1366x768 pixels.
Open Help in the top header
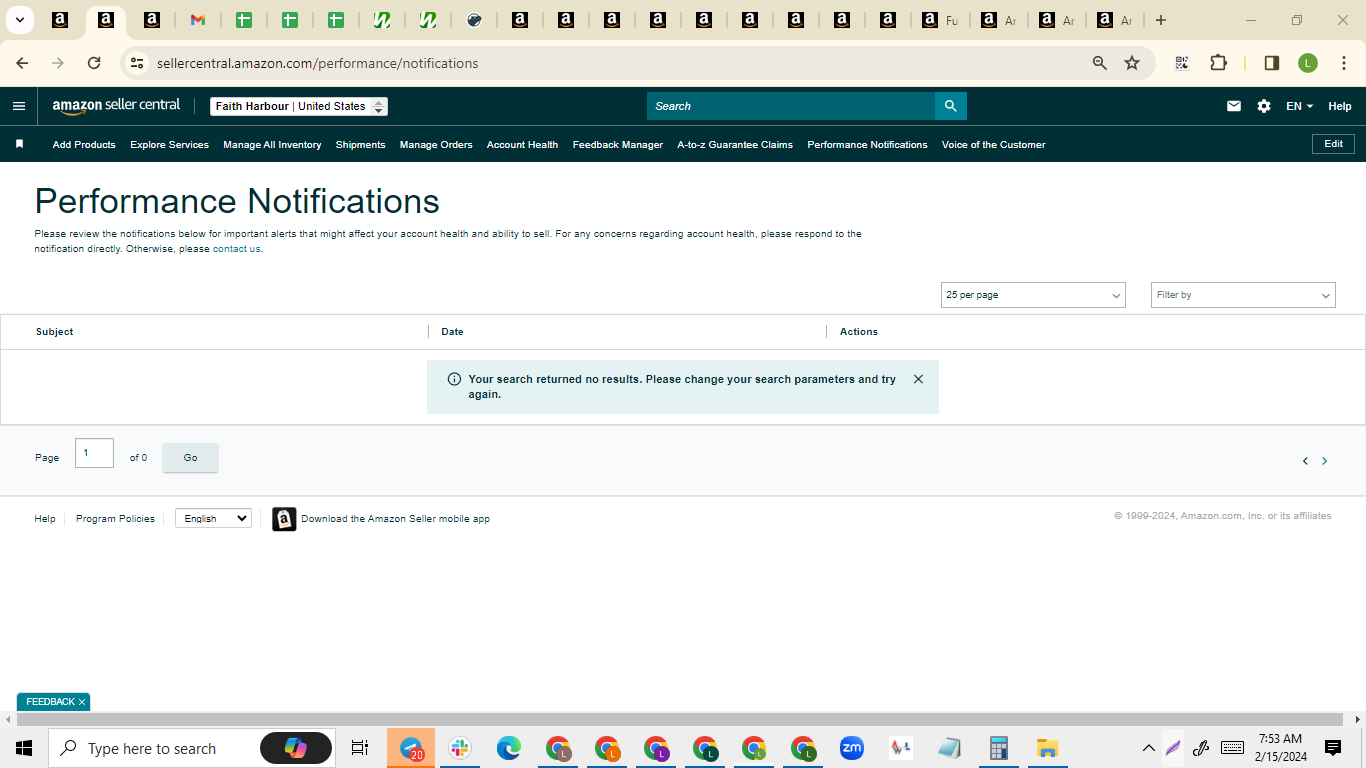(1340, 106)
